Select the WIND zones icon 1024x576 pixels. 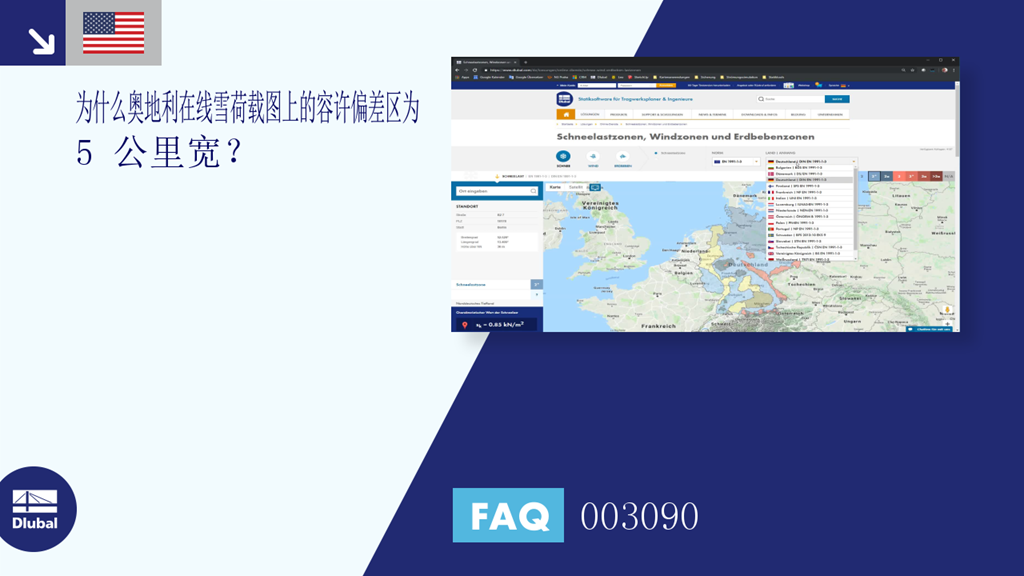click(593, 156)
